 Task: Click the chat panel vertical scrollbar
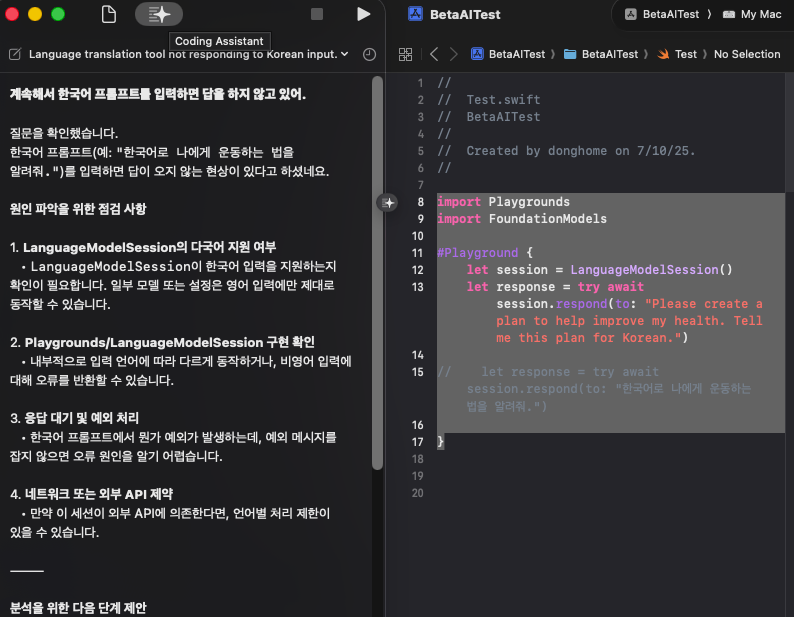point(377,274)
